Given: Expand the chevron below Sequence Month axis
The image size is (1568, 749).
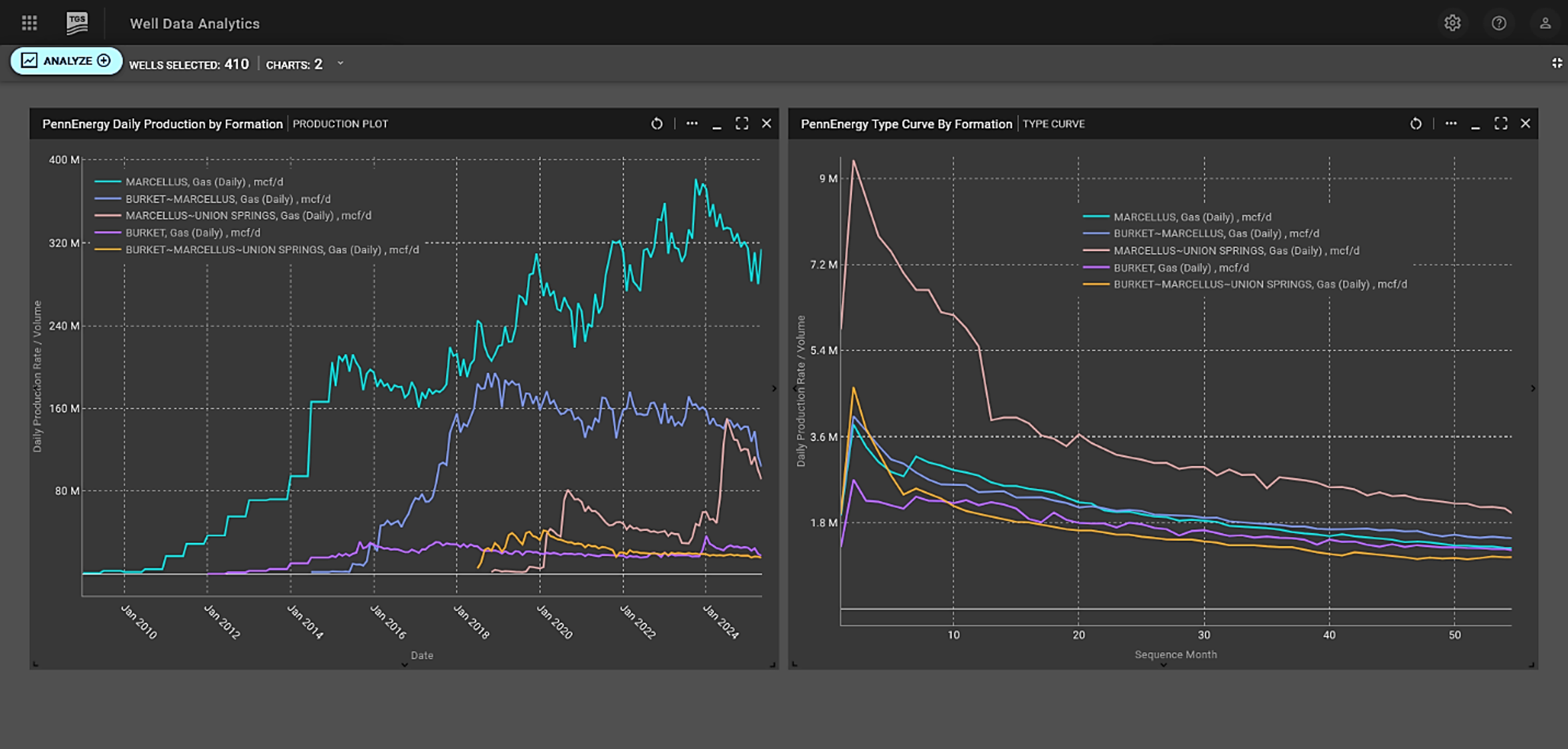Looking at the screenshot, I should (1163, 665).
